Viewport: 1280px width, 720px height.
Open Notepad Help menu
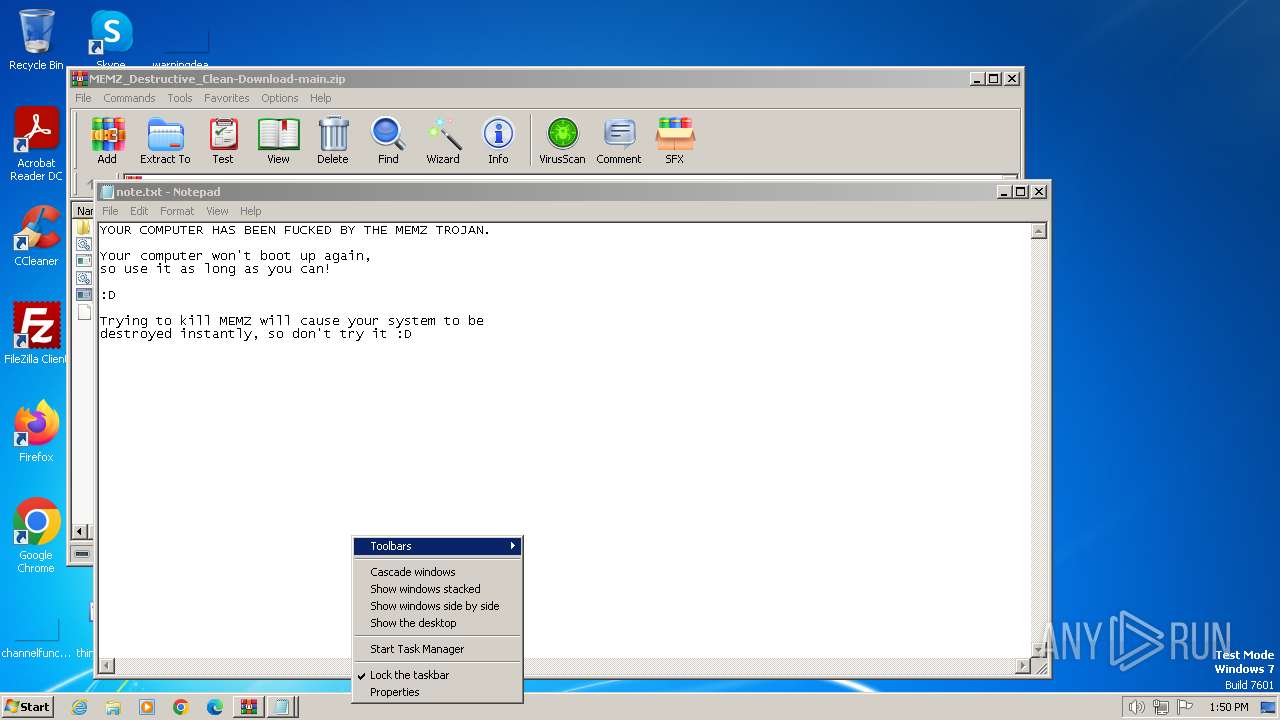coord(251,211)
